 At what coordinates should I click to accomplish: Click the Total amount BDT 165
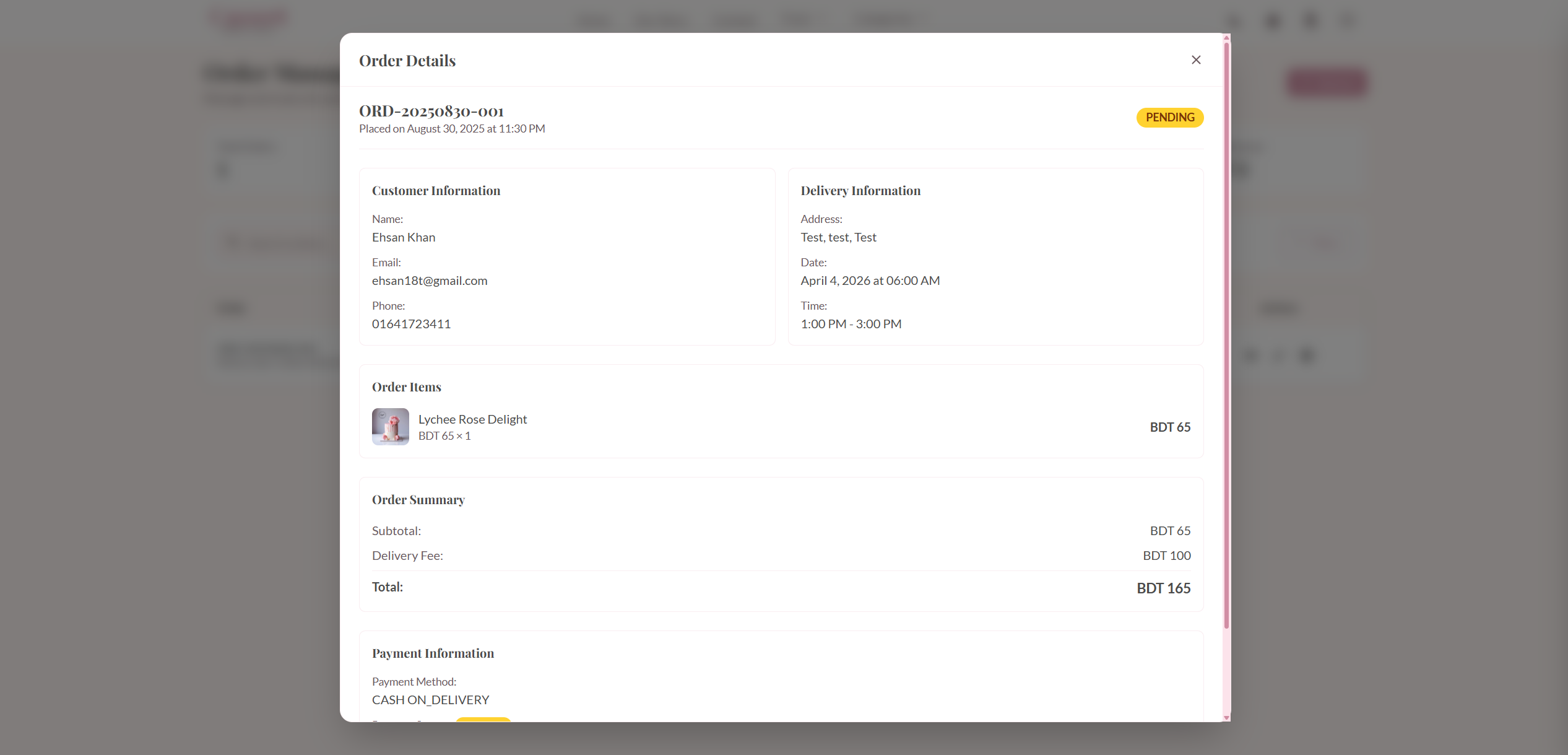(1163, 588)
